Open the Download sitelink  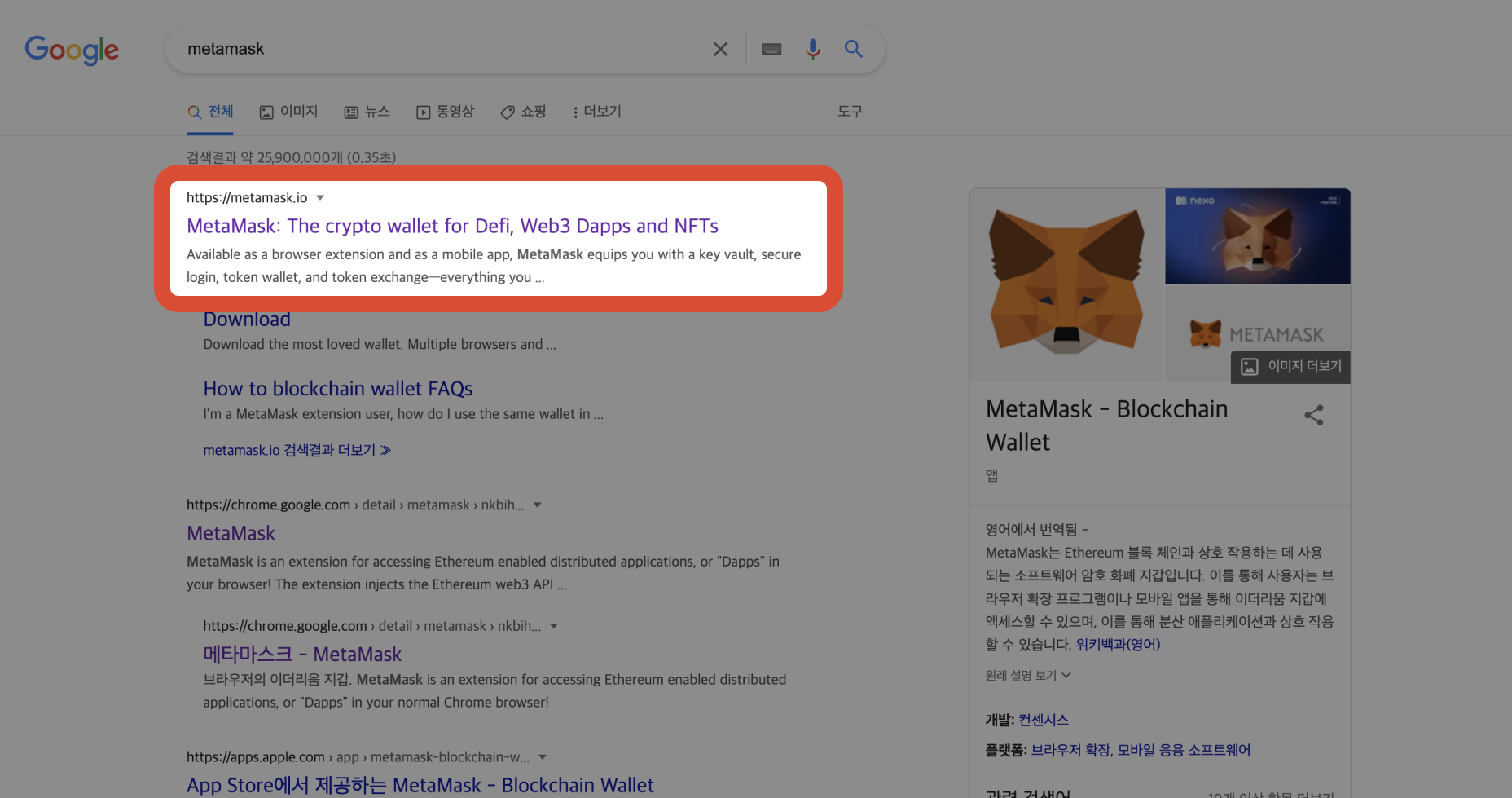pos(247,320)
